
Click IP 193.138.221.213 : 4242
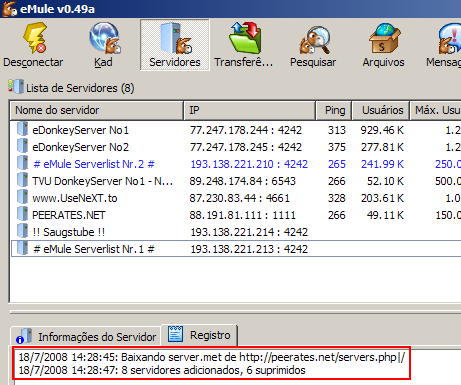pyautogui.click(x=249, y=249)
